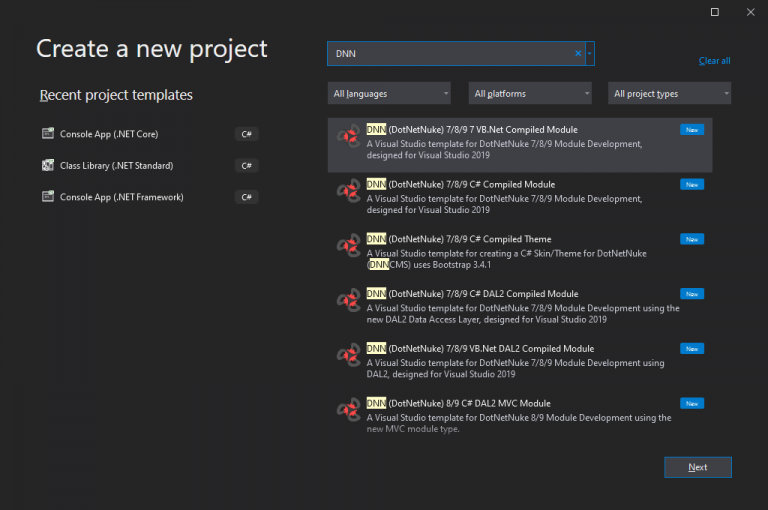This screenshot has height=510, width=768.
Task: Open the All languages filter dropdown
Action: (x=389, y=93)
